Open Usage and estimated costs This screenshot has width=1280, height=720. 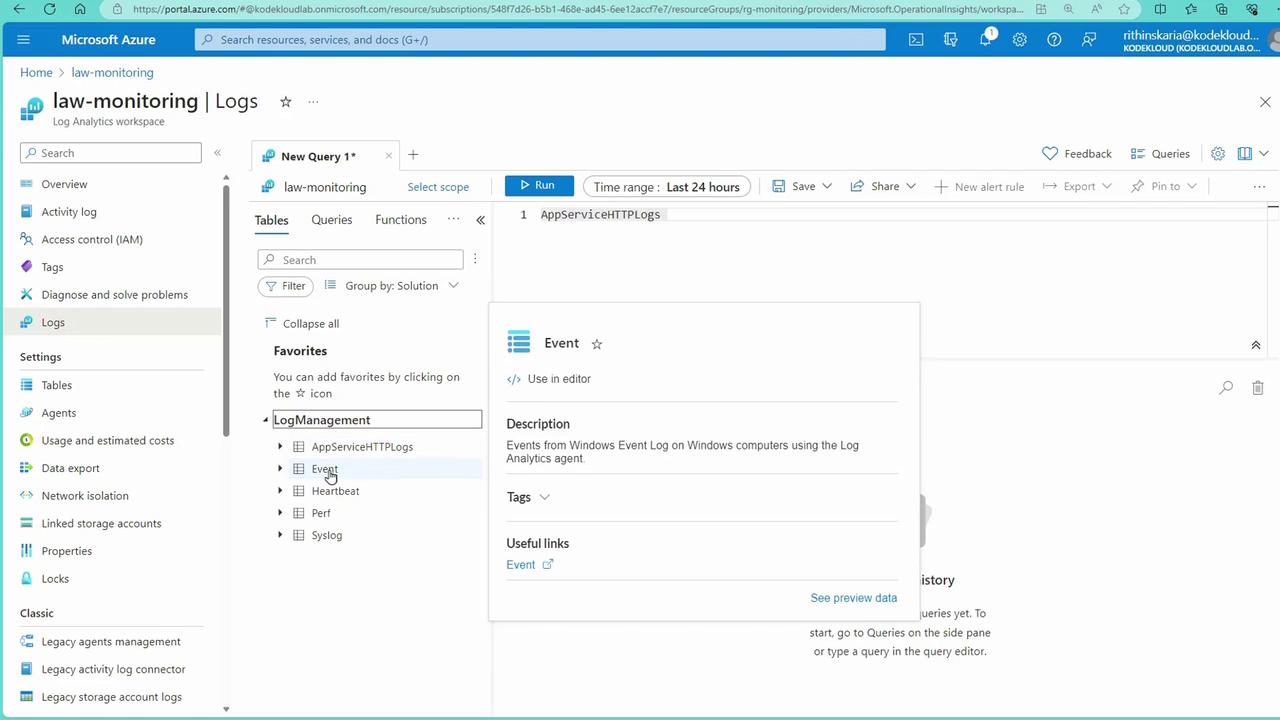click(x=108, y=440)
